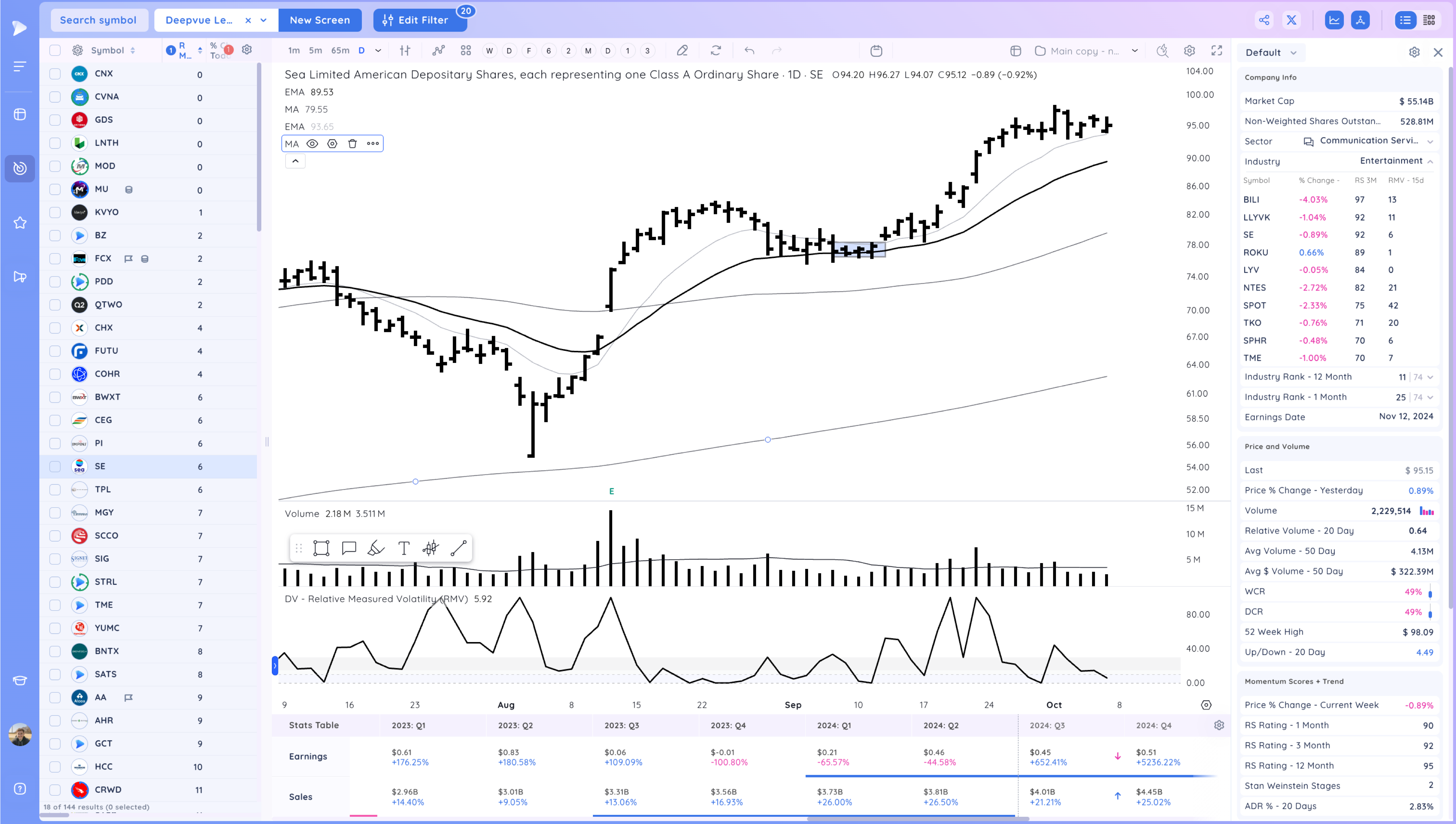Click the share icon in top bar

[x=1264, y=20]
